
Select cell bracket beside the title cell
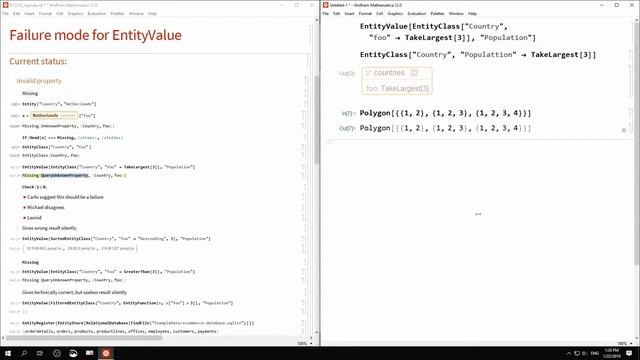tap(310, 35)
